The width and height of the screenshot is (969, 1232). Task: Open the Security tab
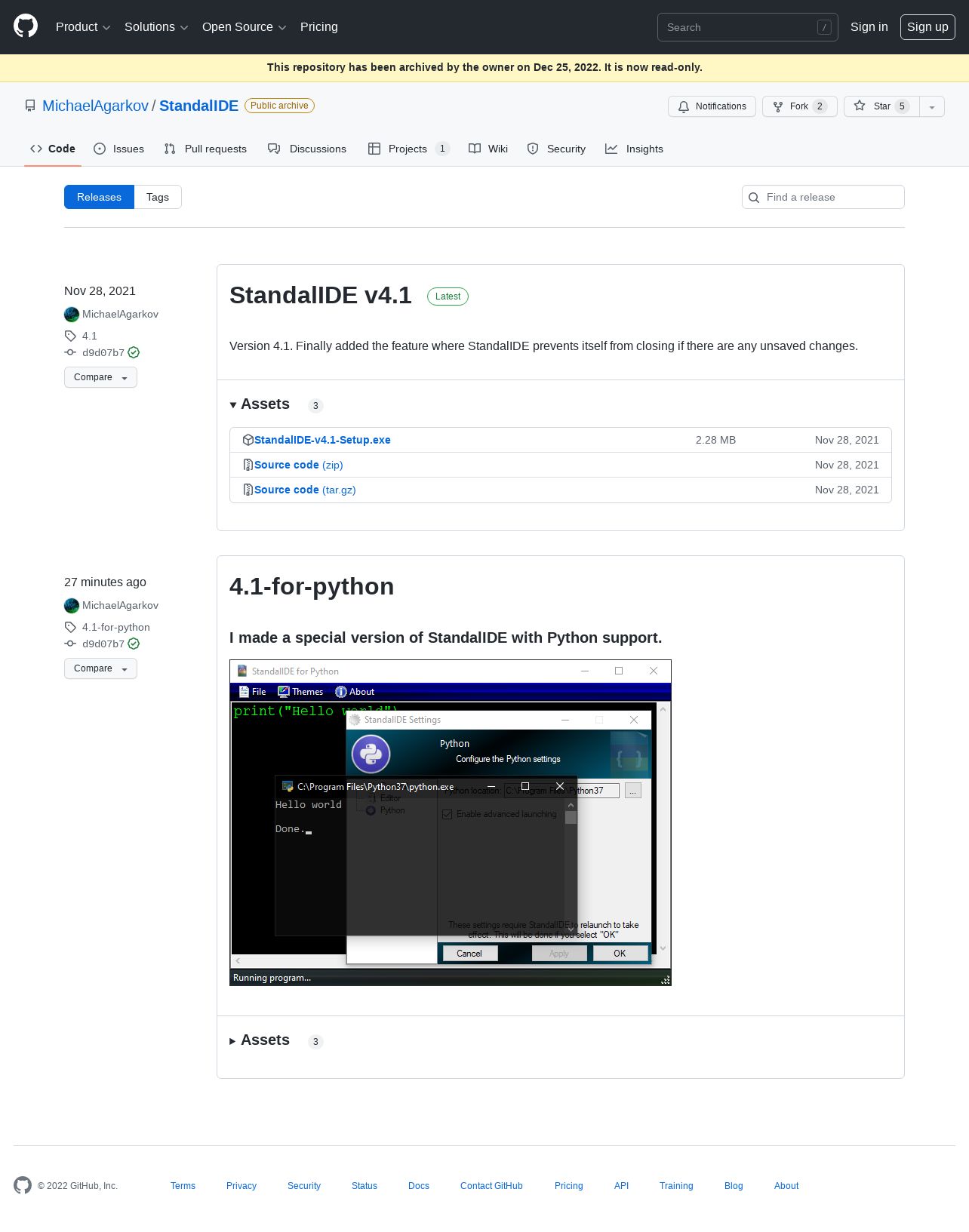click(x=556, y=149)
